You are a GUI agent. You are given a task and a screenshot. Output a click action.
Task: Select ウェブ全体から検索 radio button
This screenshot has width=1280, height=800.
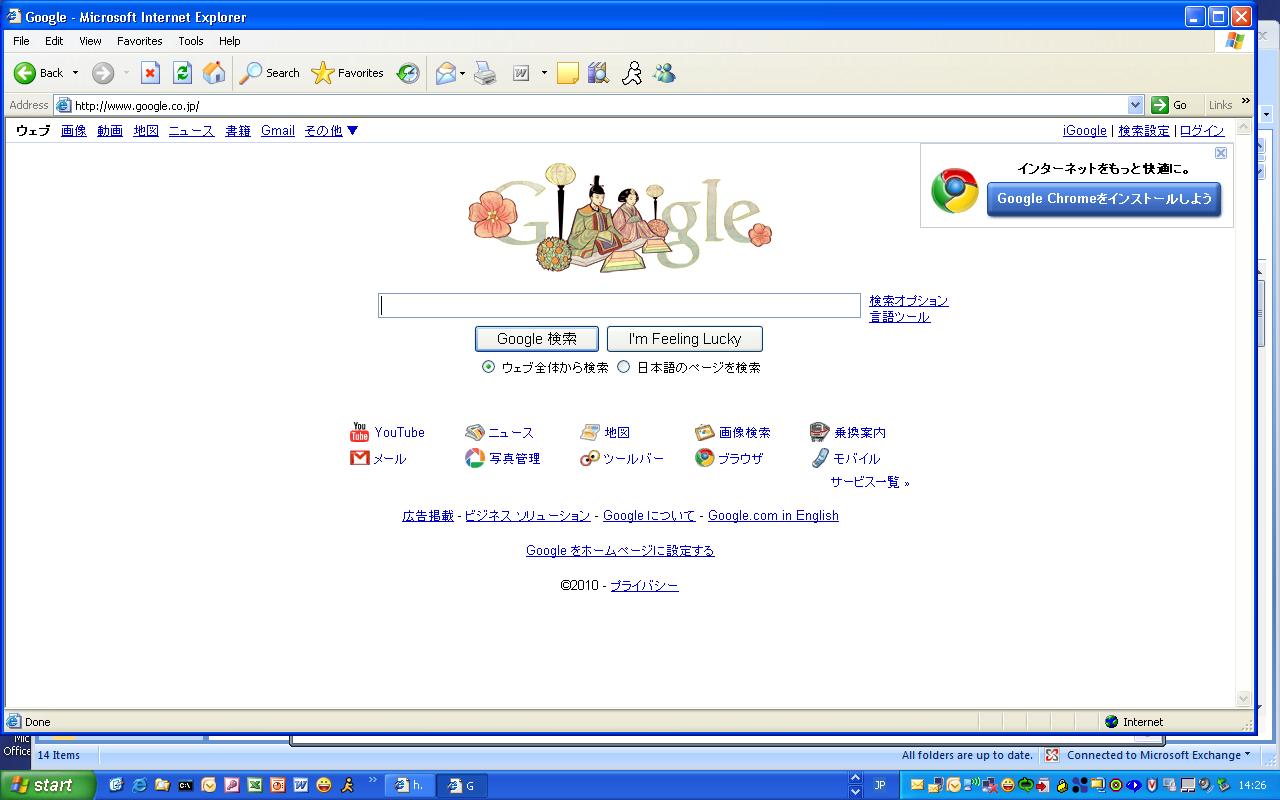click(489, 367)
